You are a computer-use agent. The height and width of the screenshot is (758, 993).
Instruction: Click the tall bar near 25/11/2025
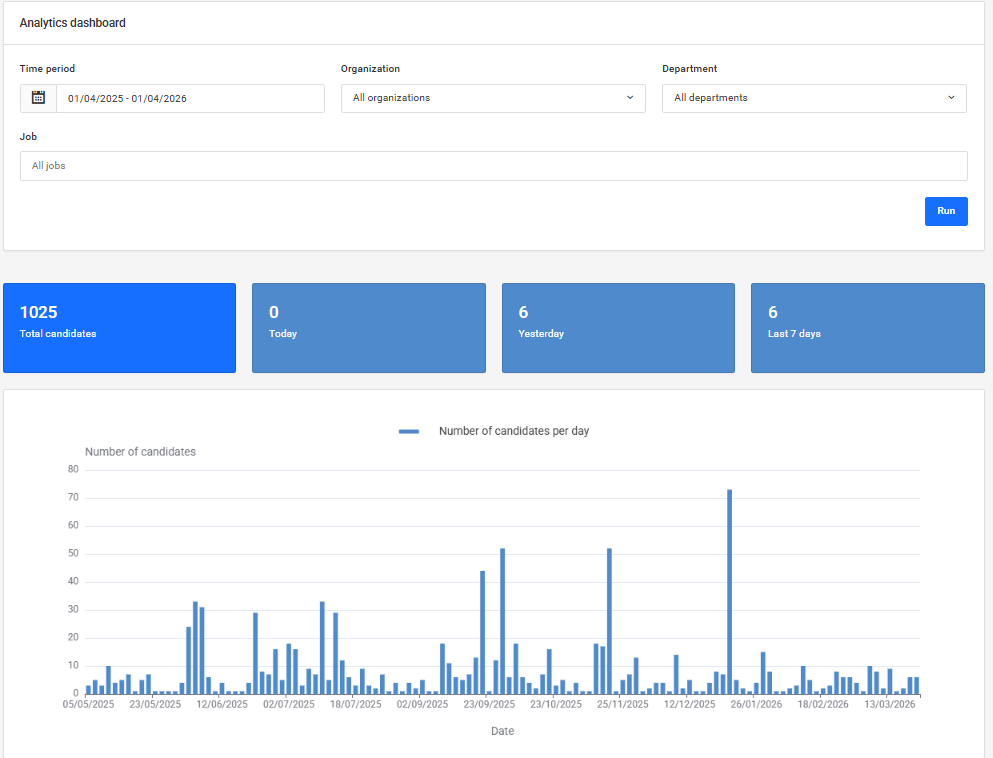pos(609,620)
